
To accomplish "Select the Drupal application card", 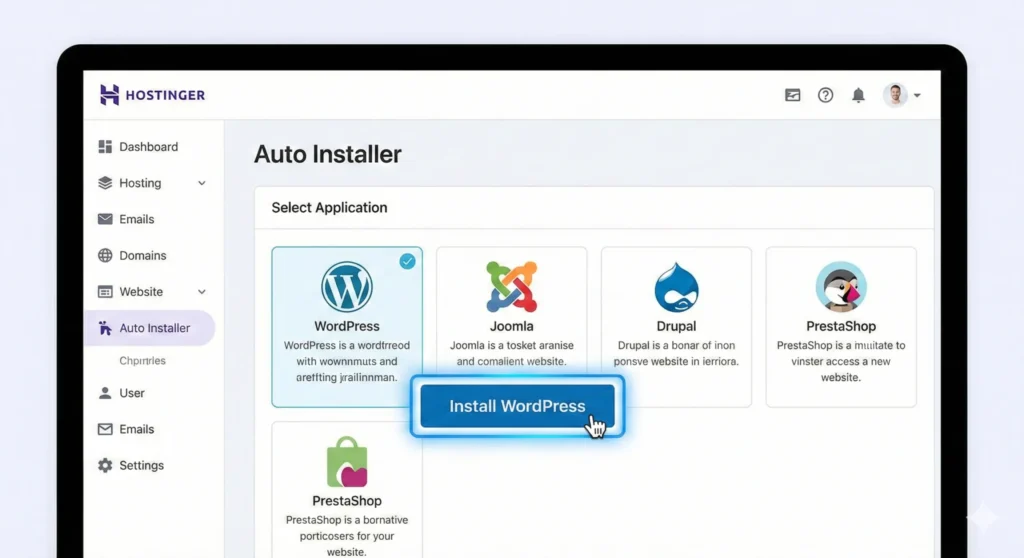I will [x=676, y=326].
